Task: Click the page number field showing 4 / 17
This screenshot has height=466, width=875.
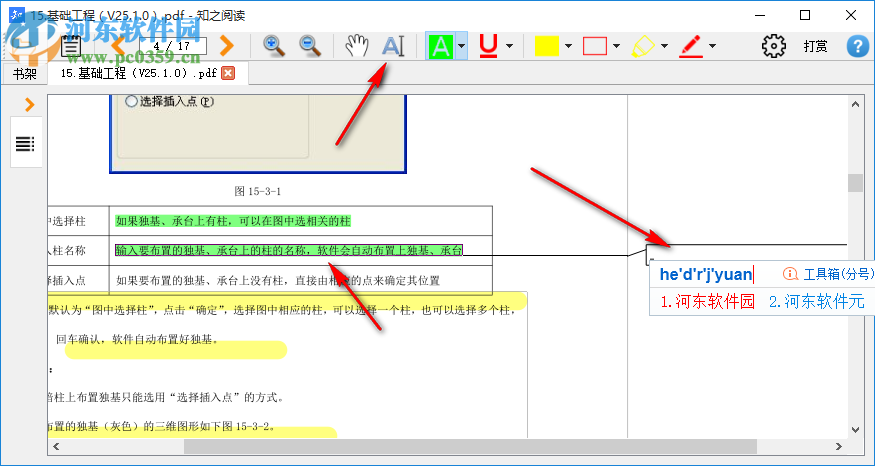Action: click(172, 46)
